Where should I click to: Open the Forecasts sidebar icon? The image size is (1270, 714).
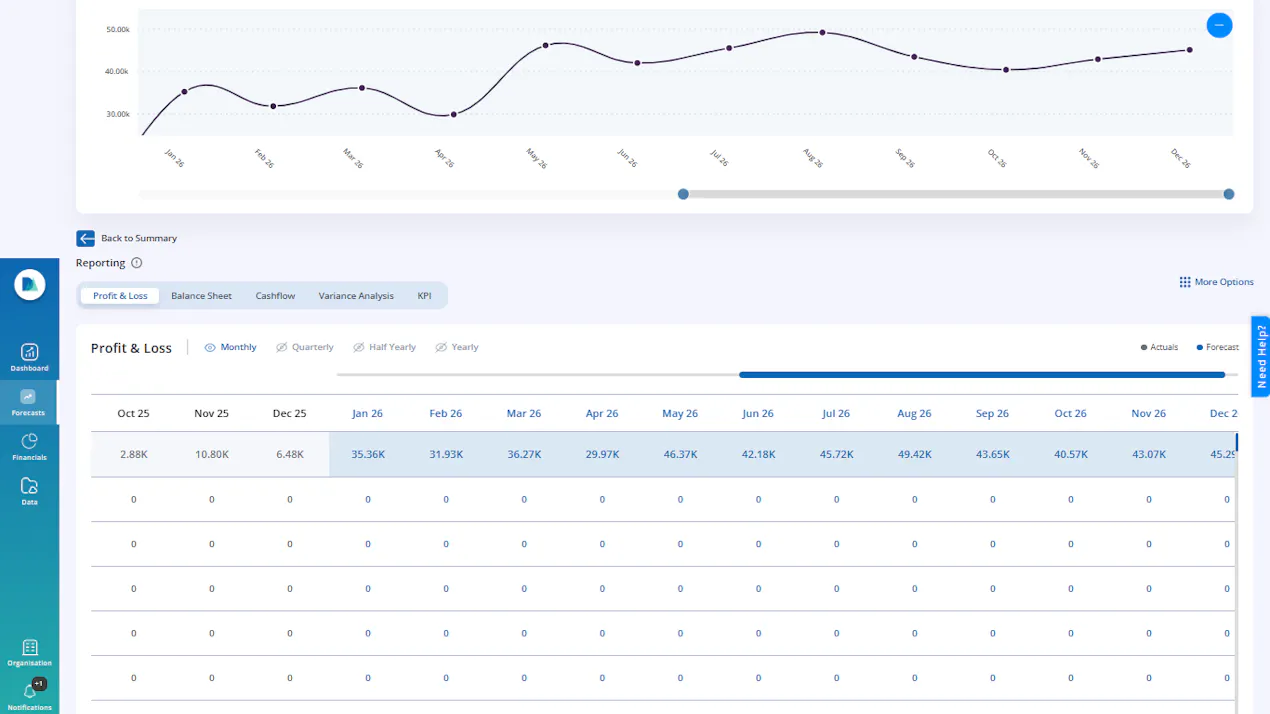tap(28, 397)
